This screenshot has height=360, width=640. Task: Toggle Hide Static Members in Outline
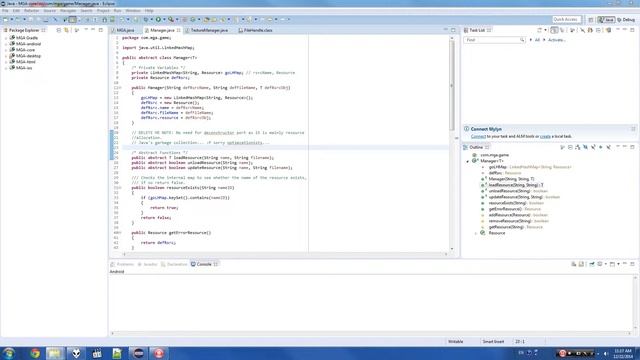pos(593,147)
